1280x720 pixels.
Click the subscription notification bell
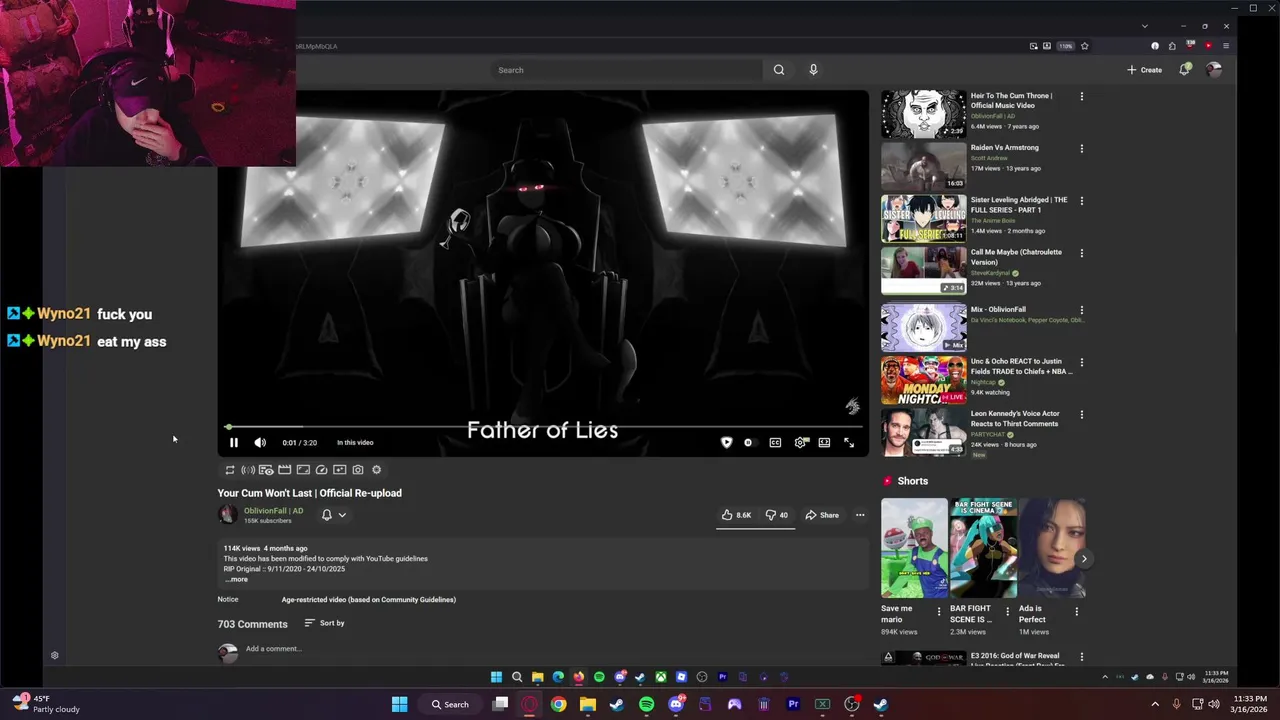pyautogui.click(x=326, y=515)
